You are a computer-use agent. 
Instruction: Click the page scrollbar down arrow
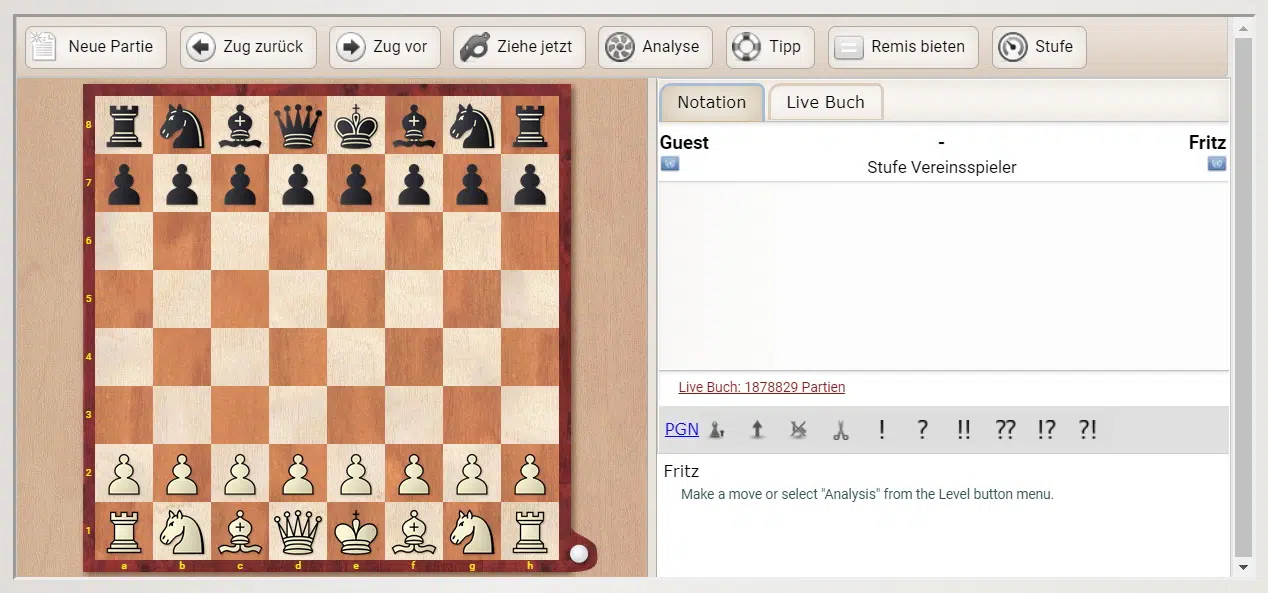[1243, 567]
